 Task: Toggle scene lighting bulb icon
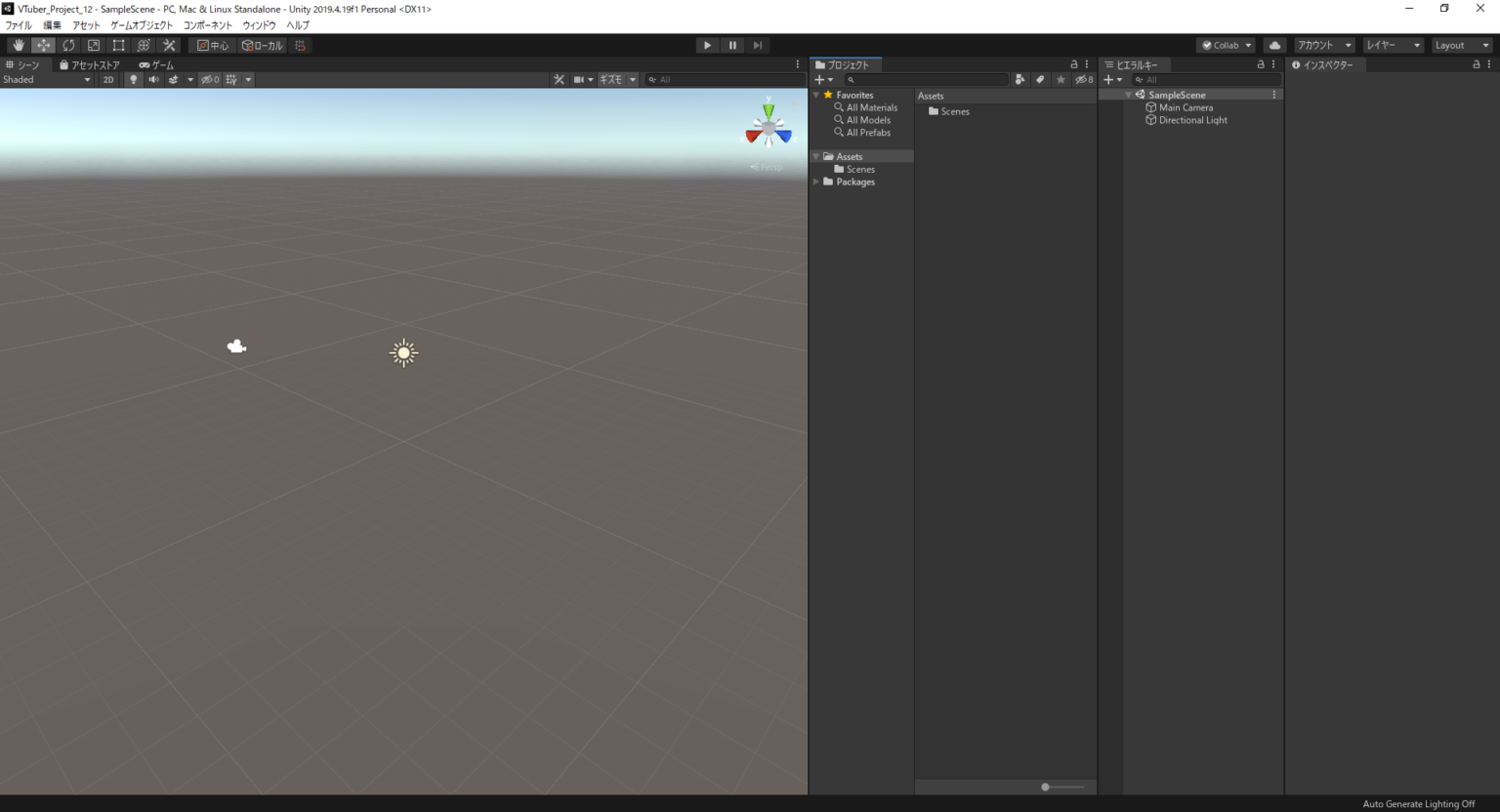134,80
